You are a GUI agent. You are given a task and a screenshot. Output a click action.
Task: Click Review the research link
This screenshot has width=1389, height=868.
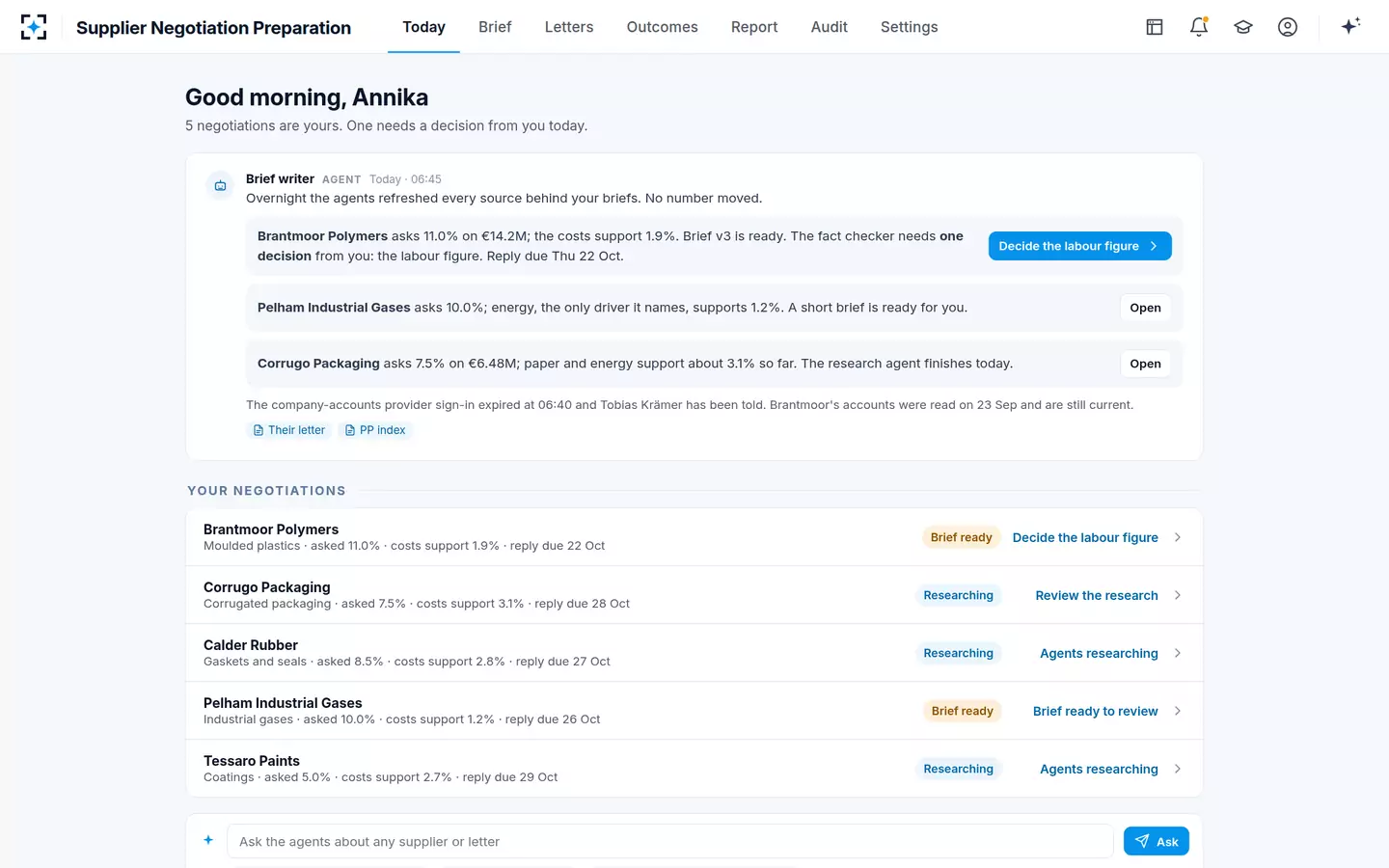tap(1096, 595)
